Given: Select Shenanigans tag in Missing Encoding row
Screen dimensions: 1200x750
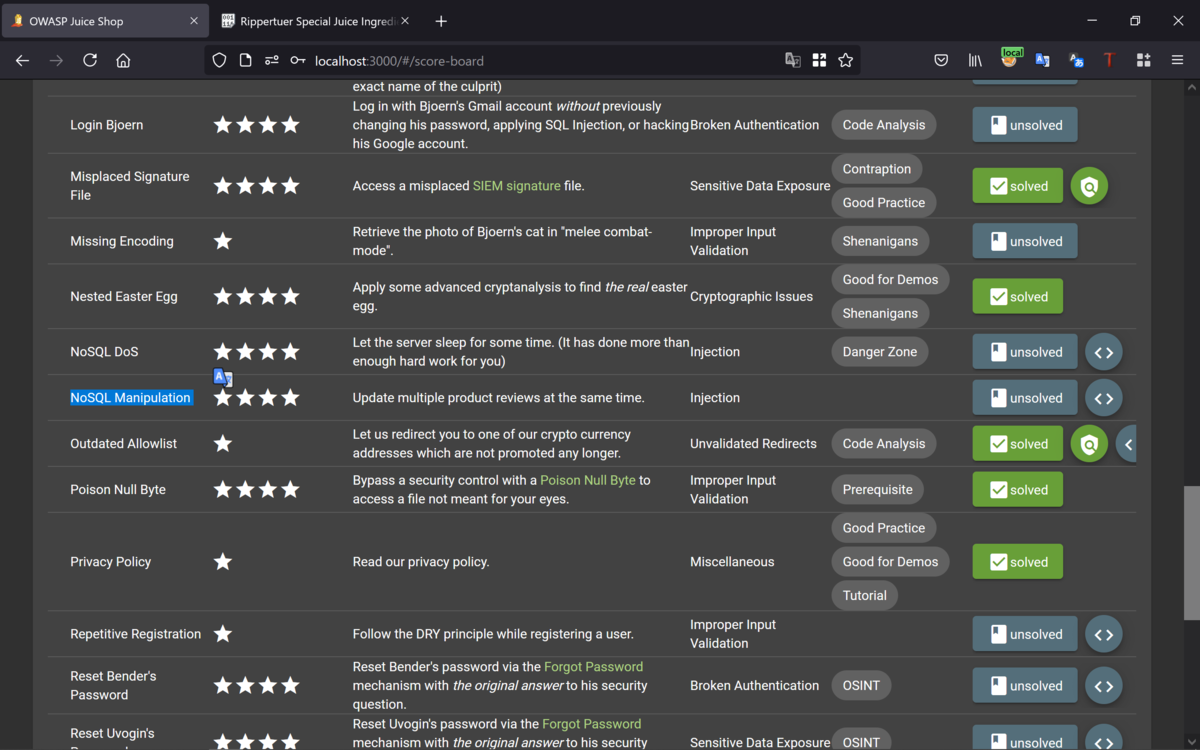Looking at the screenshot, I should pos(881,241).
